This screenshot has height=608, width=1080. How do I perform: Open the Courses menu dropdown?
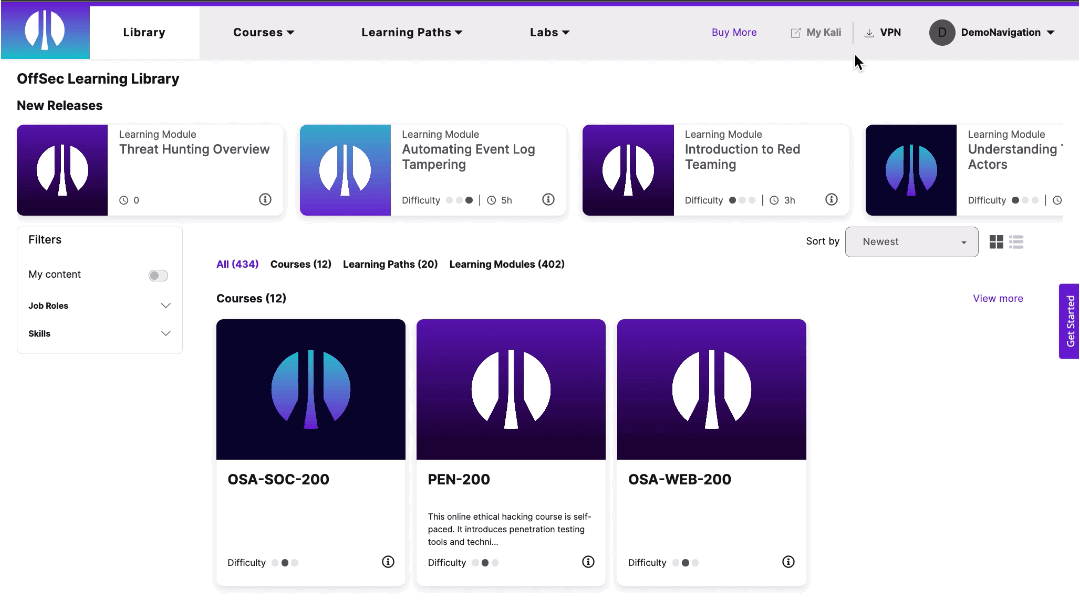pos(263,32)
